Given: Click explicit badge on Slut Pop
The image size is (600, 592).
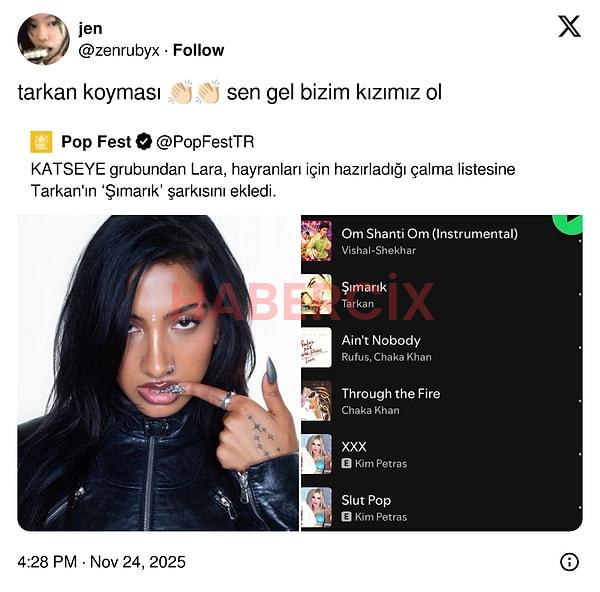Looking at the screenshot, I should [346, 517].
